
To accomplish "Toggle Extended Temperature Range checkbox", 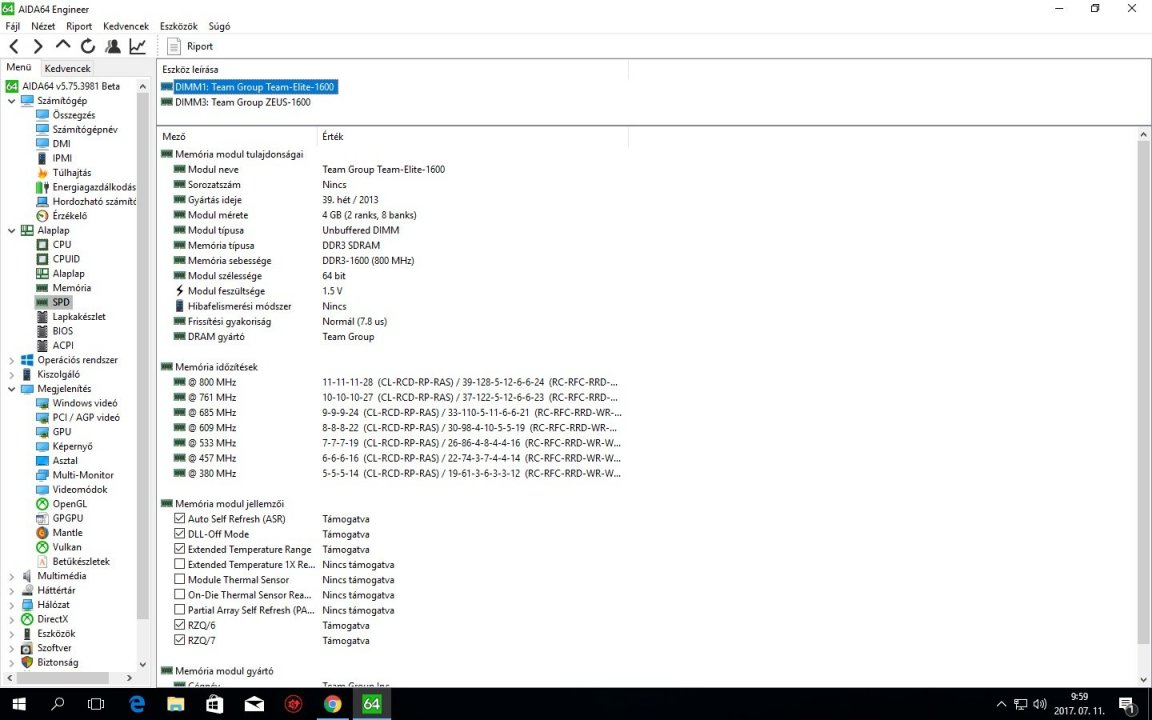I will [179, 549].
